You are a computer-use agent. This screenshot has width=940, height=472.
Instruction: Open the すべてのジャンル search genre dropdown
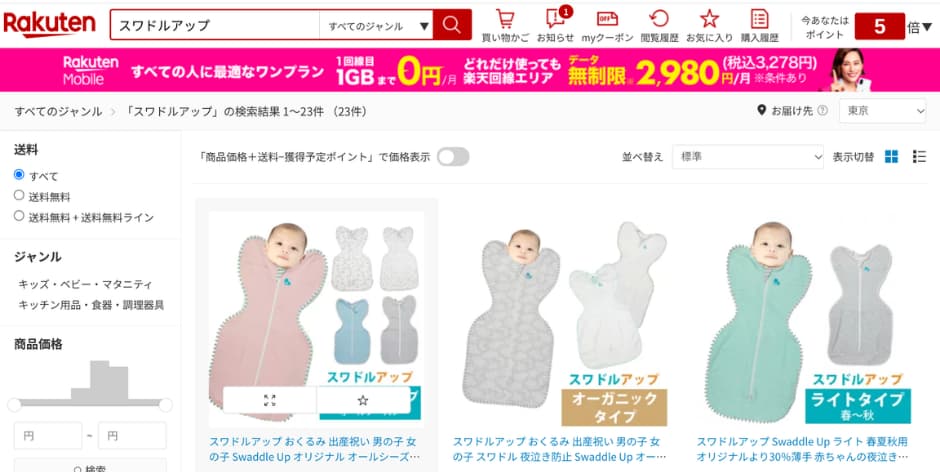(x=376, y=26)
